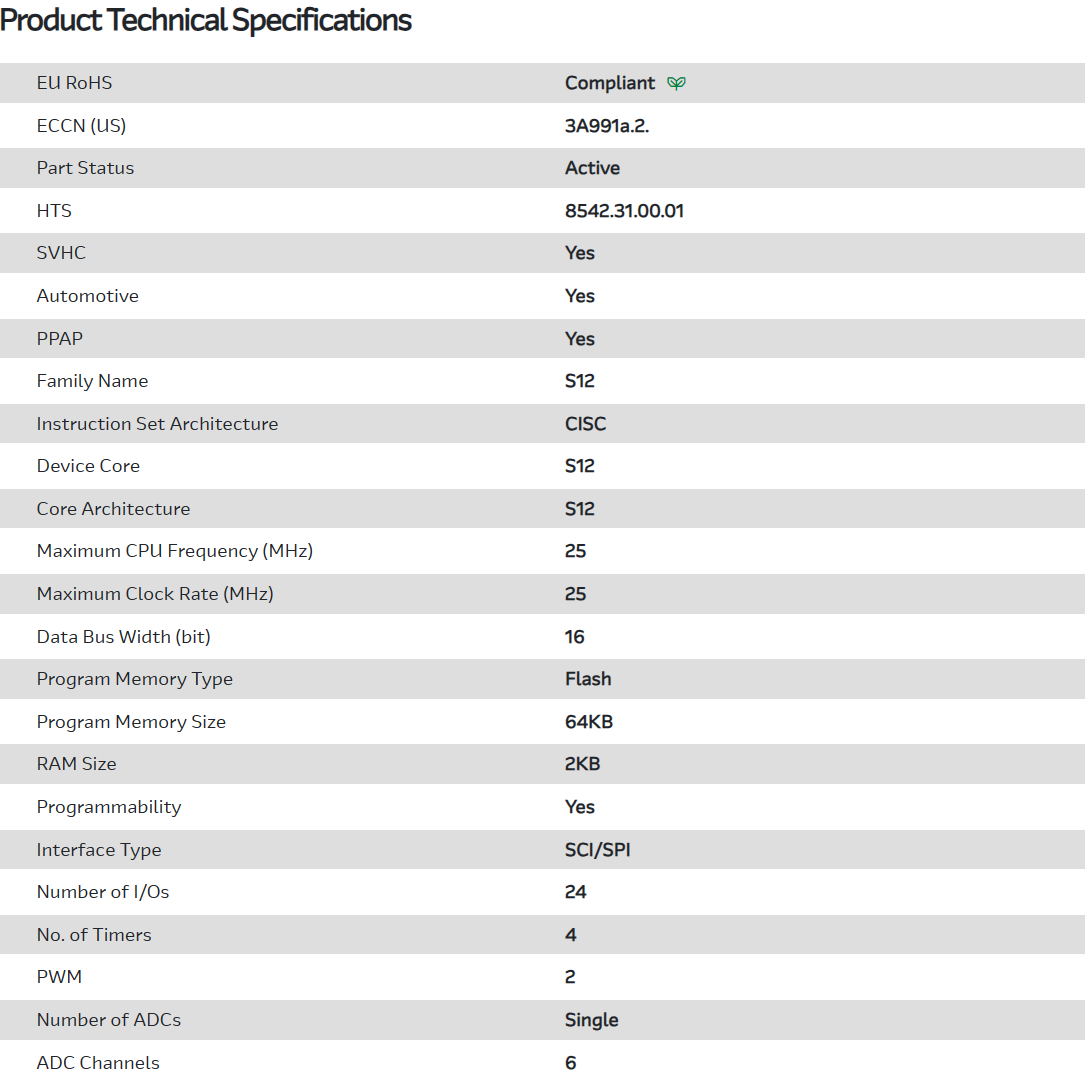The image size is (1085, 1079).
Task: Click the green leaf icon beside Compliant
Action: pyautogui.click(x=676, y=83)
